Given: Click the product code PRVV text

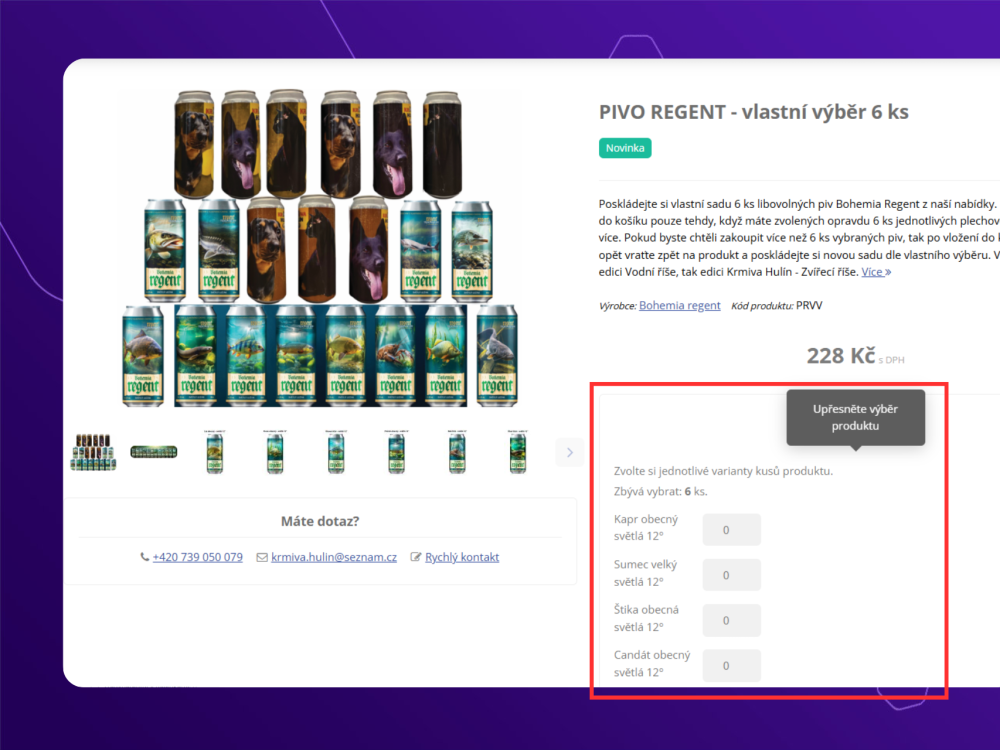Looking at the screenshot, I should [809, 305].
